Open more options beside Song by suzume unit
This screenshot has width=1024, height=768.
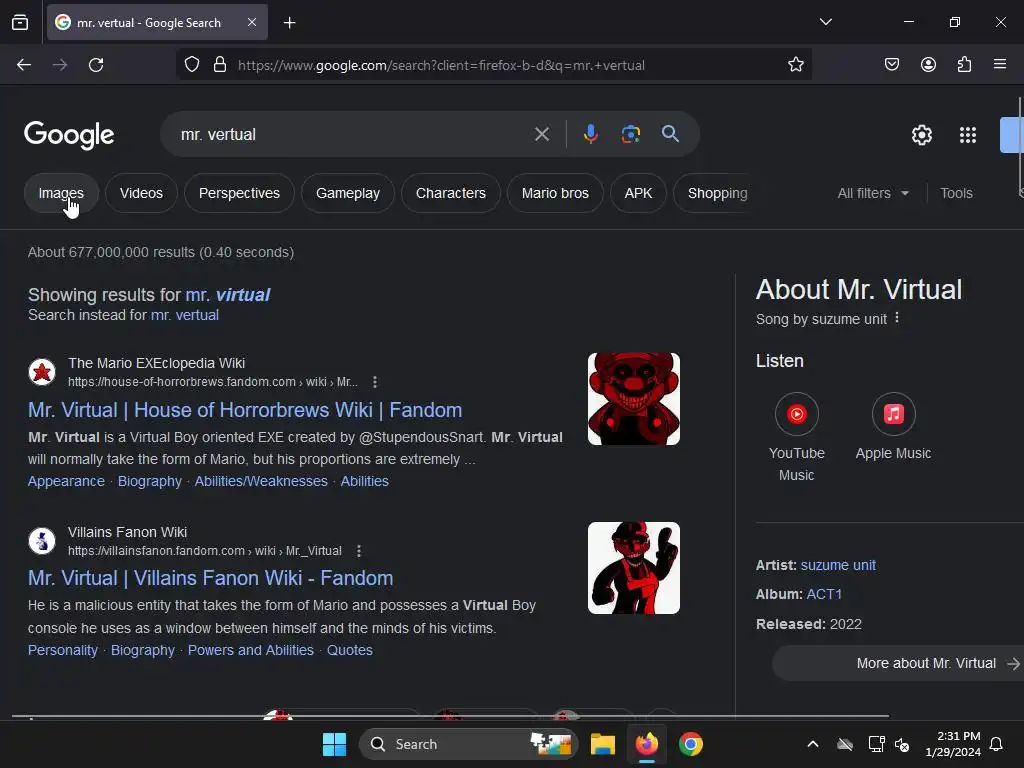897,317
